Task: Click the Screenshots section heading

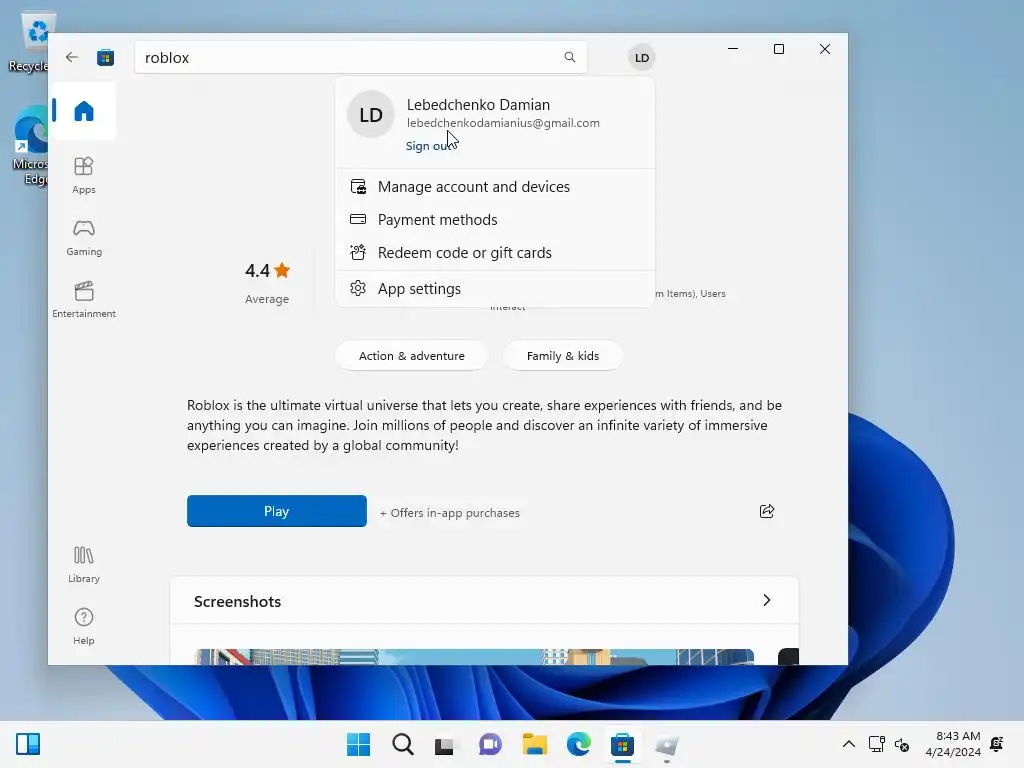Action: (237, 601)
